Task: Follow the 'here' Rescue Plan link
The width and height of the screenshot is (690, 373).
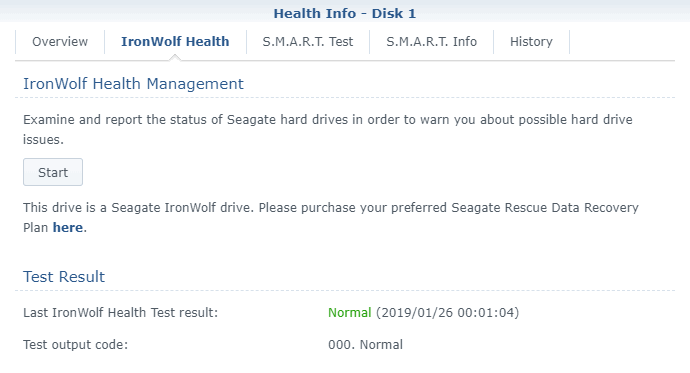Action: 68,227
